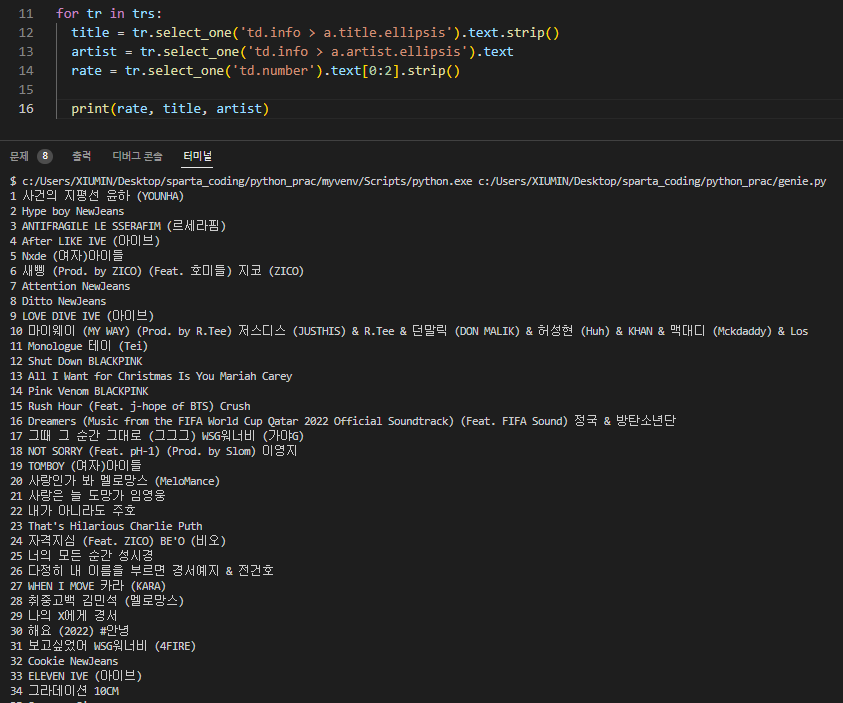The width and height of the screenshot is (843, 703).
Task: Click row '23 That's Hilarious Charlie Puth'
Action: point(106,526)
